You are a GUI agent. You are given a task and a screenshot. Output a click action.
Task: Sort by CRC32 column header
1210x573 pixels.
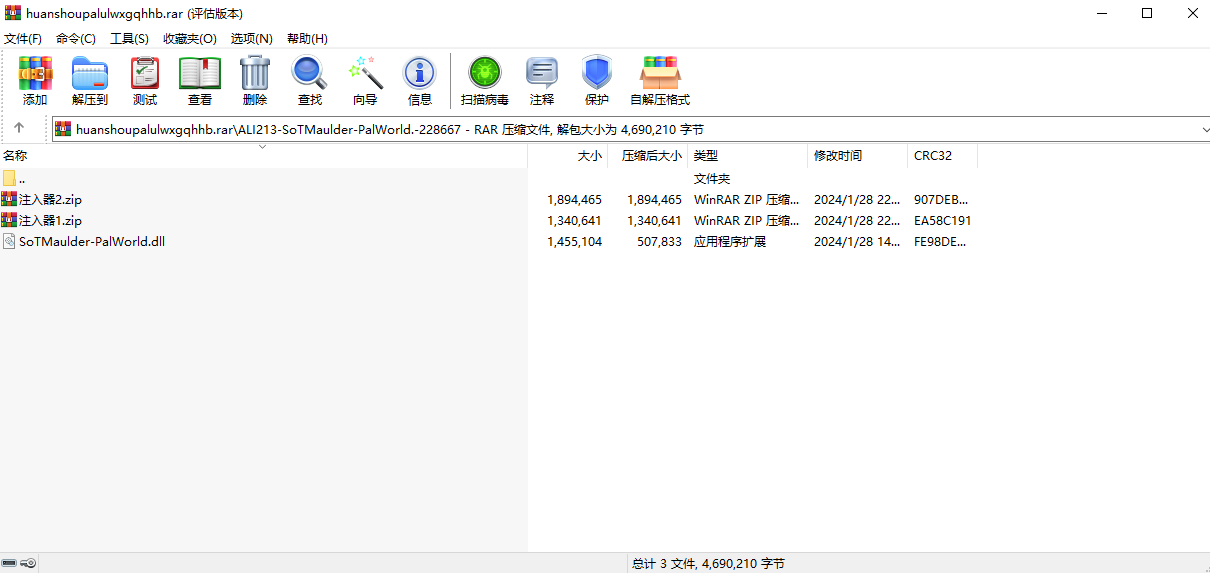pyautogui.click(x=943, y=156)
